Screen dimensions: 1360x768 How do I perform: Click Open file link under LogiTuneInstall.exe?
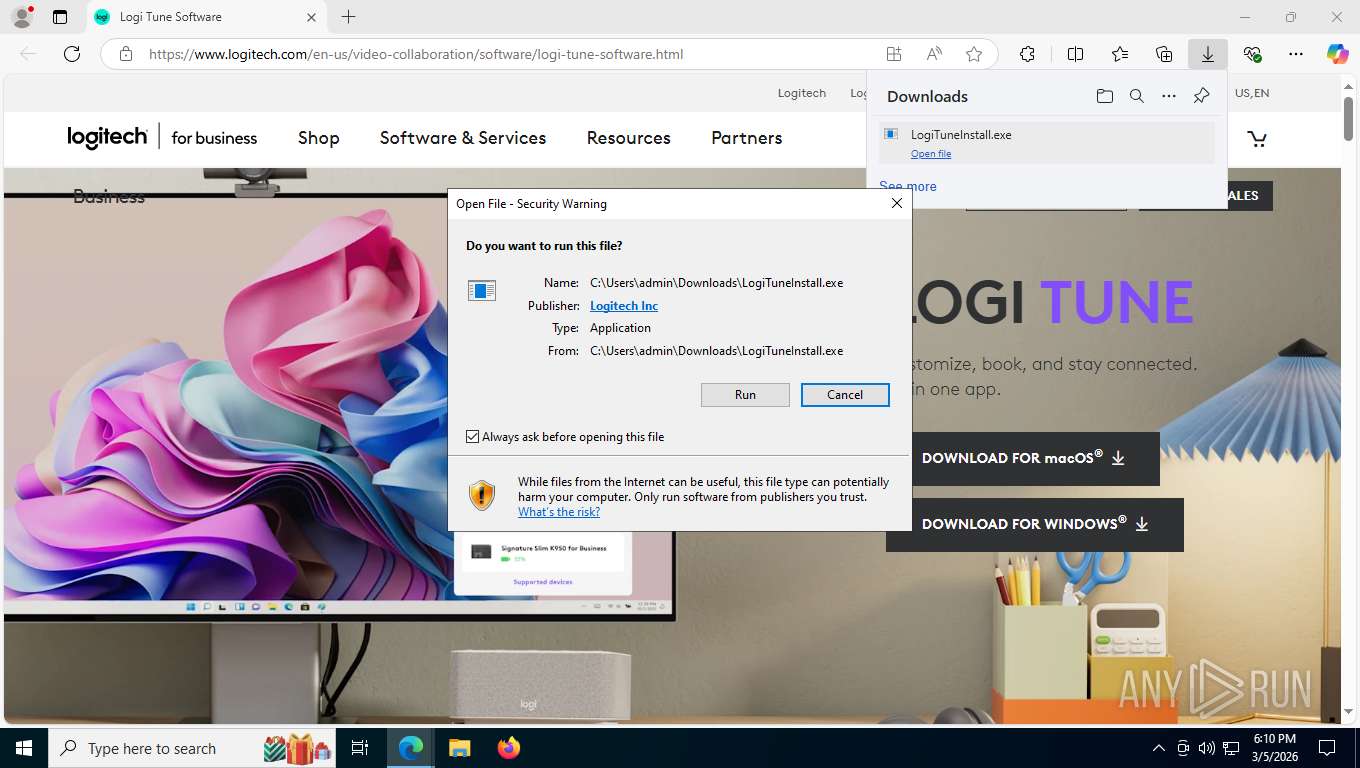click(931, 154)
